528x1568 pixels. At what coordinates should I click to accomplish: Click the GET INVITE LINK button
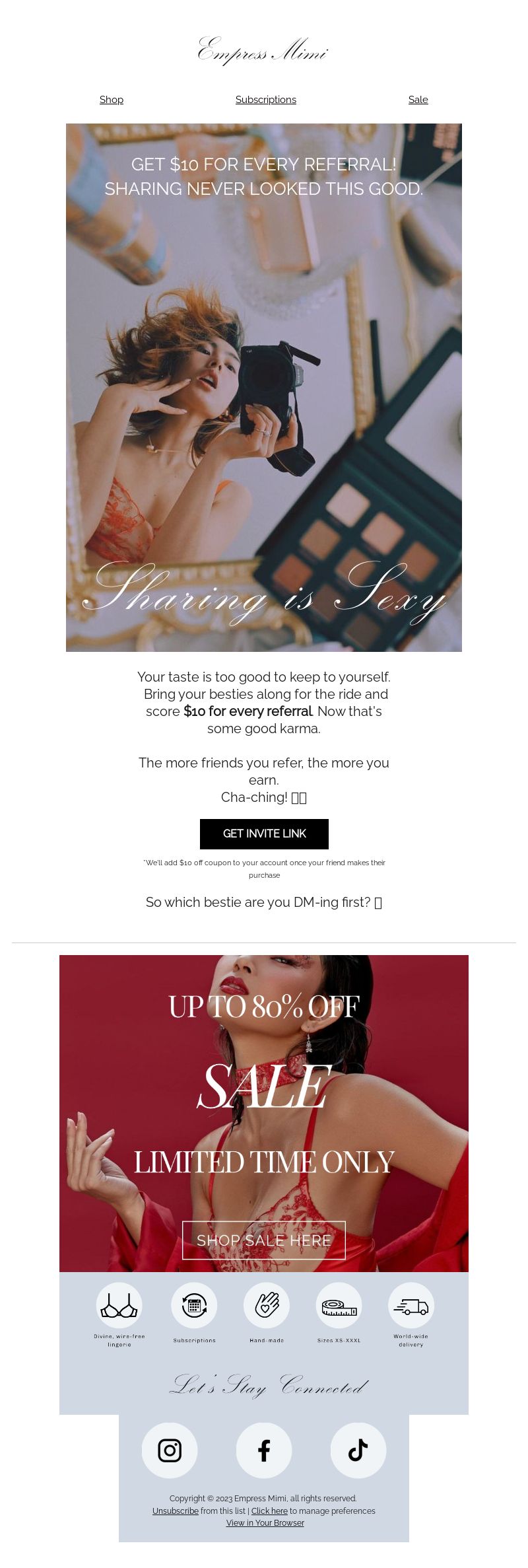(x=264, y=834)
